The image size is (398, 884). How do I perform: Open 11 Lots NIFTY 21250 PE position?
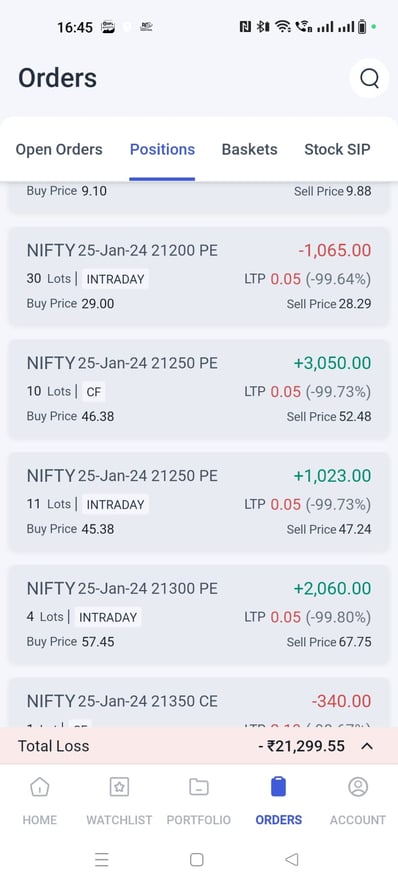(198, 502)
